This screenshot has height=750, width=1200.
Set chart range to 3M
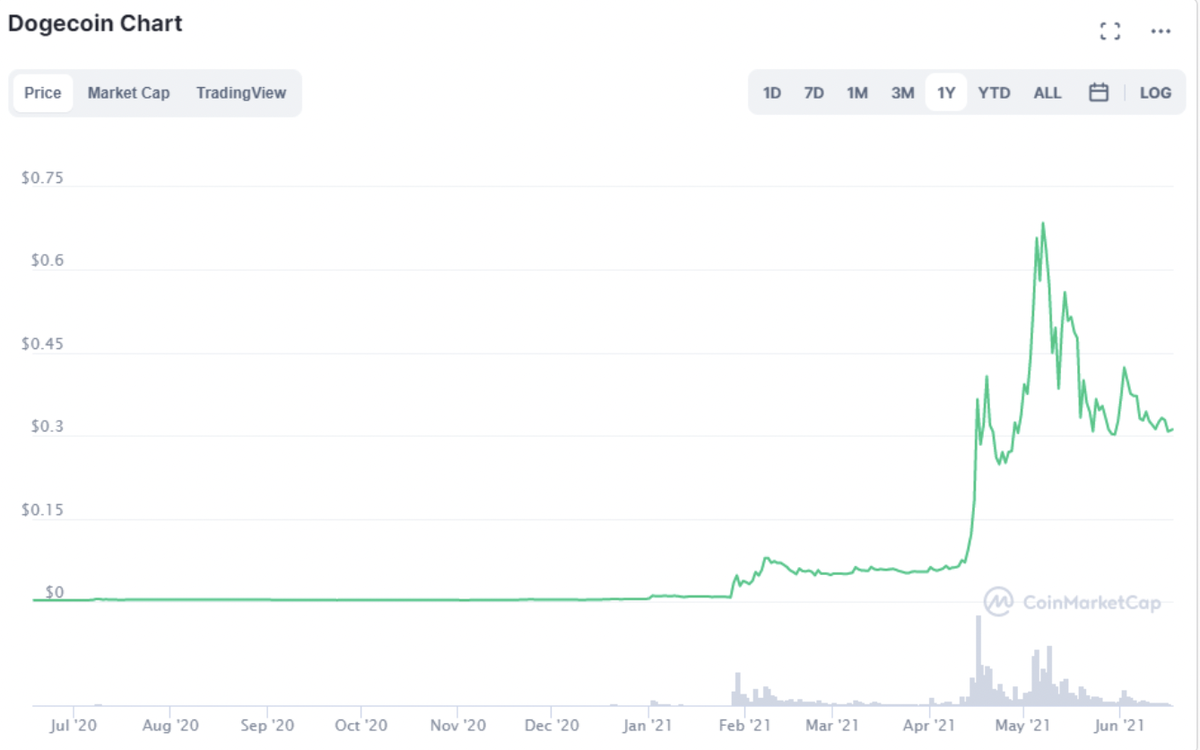902,93
